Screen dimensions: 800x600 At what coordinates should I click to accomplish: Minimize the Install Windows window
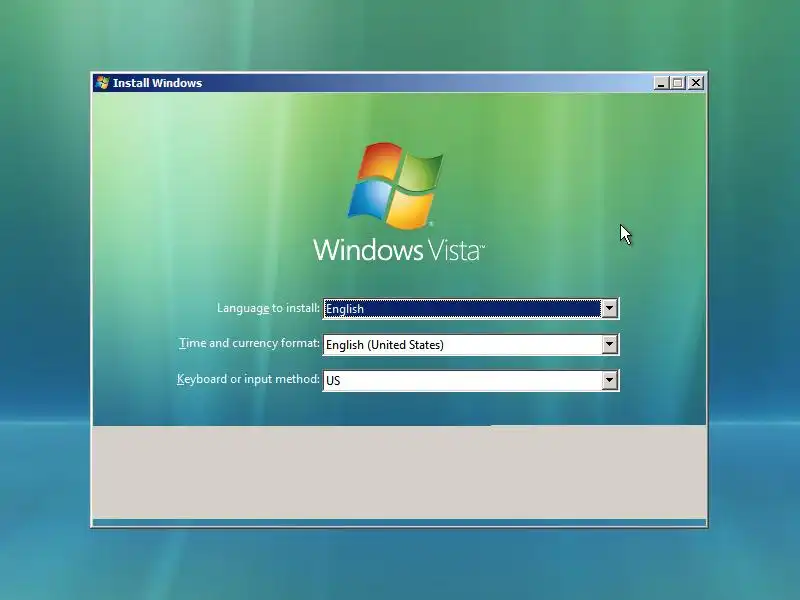tap(661, 83)
